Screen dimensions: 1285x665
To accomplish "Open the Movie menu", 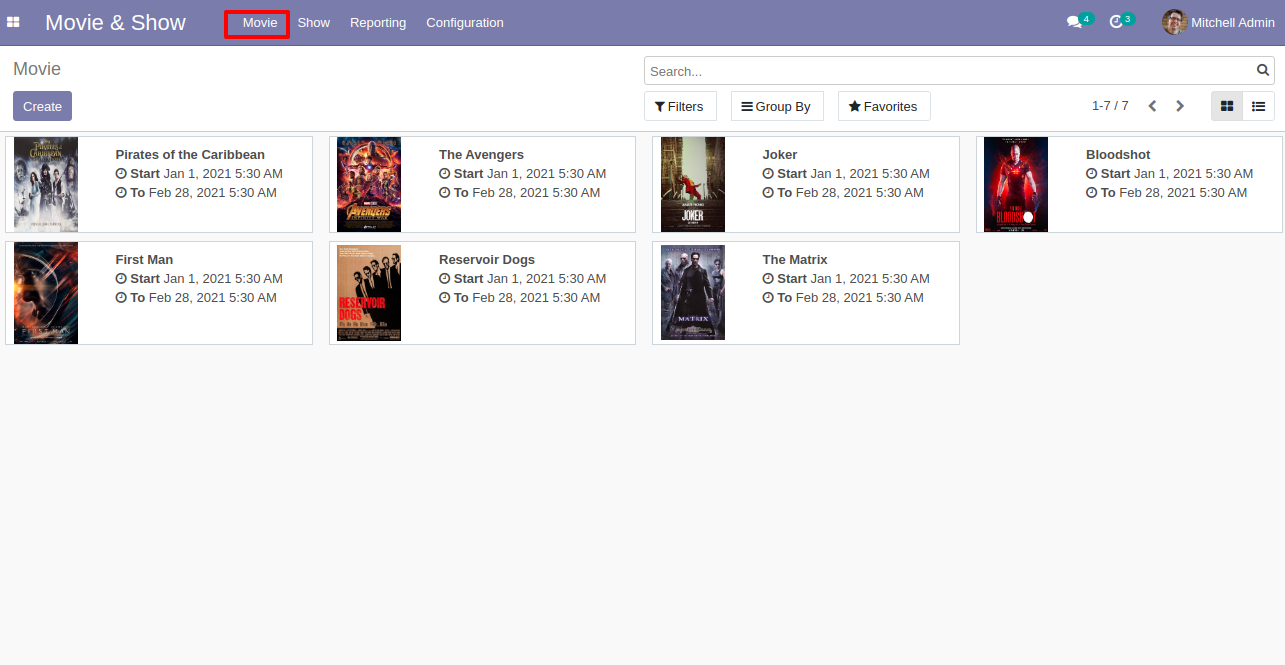I will coord(260,23).
